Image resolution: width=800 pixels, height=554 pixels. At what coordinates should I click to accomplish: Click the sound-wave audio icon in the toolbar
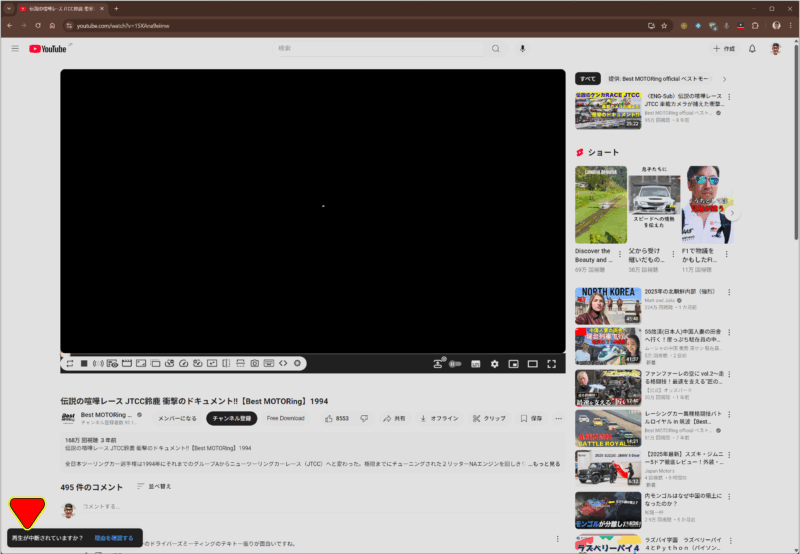coord(98,363)
